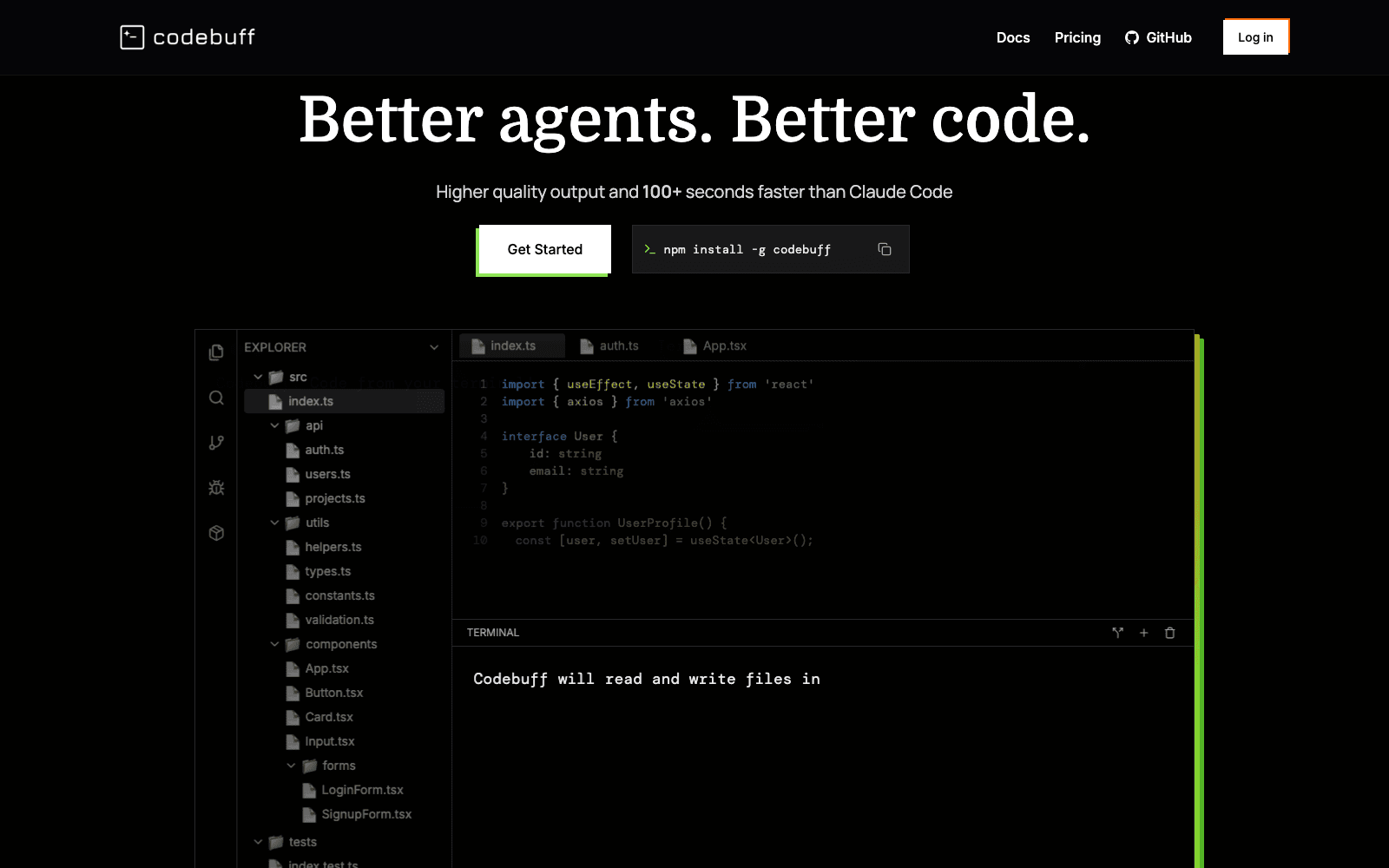Open the Debug bug icon
The height and width of the screenshot is (868, 1389).
click(216, 488)
